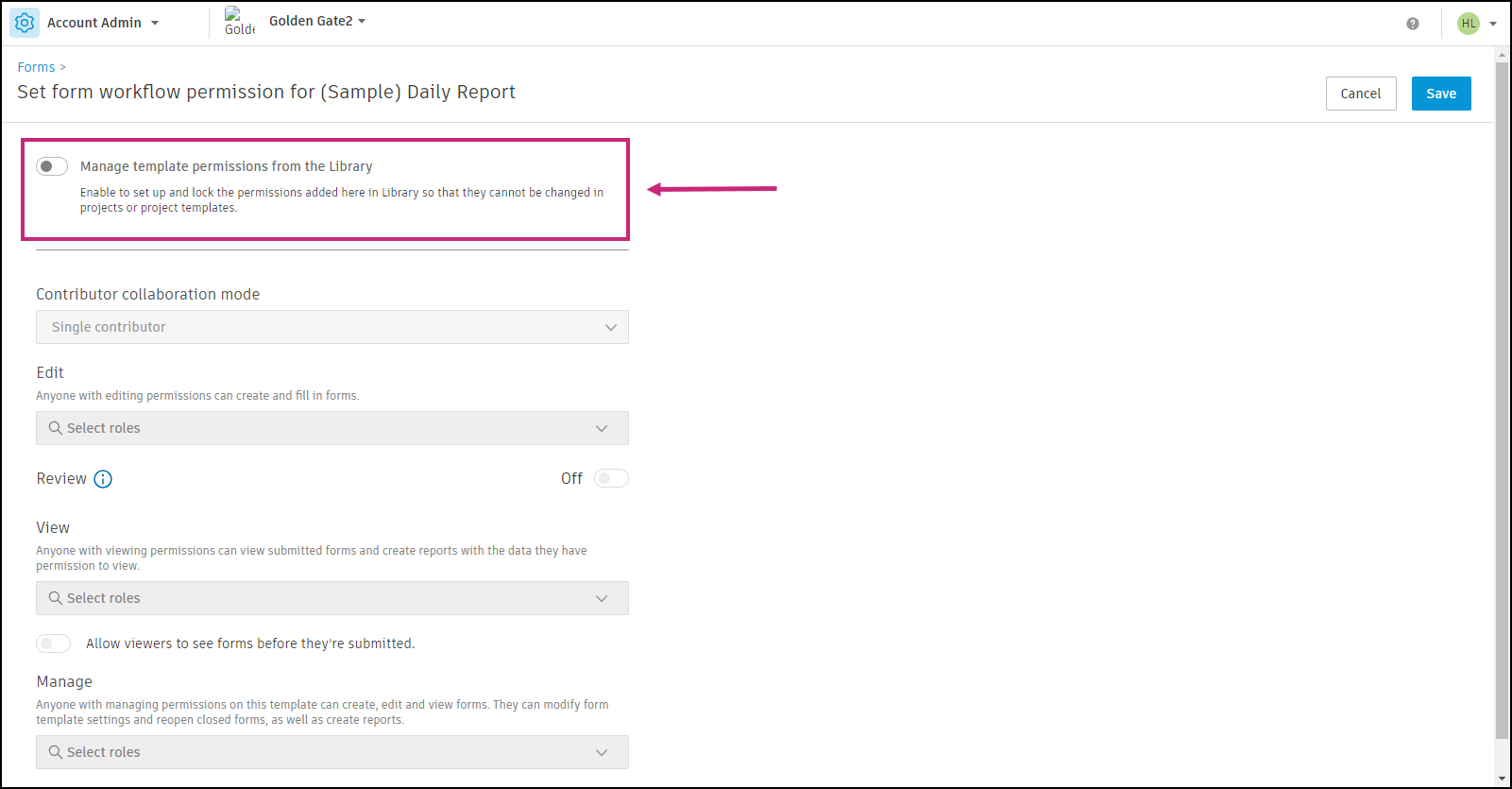Toggle Allow viewers to see unsubmitted forms
The width and height of the screenshot is (1512, 789).
(54, 643)
